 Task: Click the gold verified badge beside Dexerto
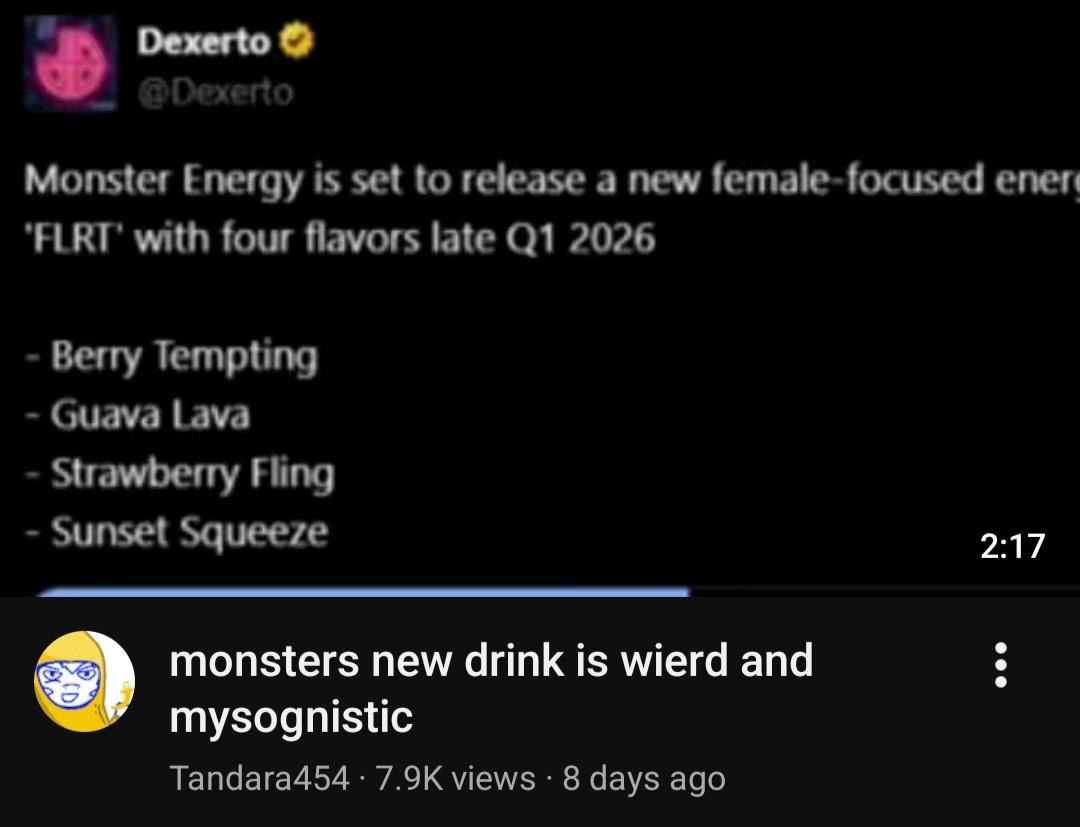(x=296, y=41)
